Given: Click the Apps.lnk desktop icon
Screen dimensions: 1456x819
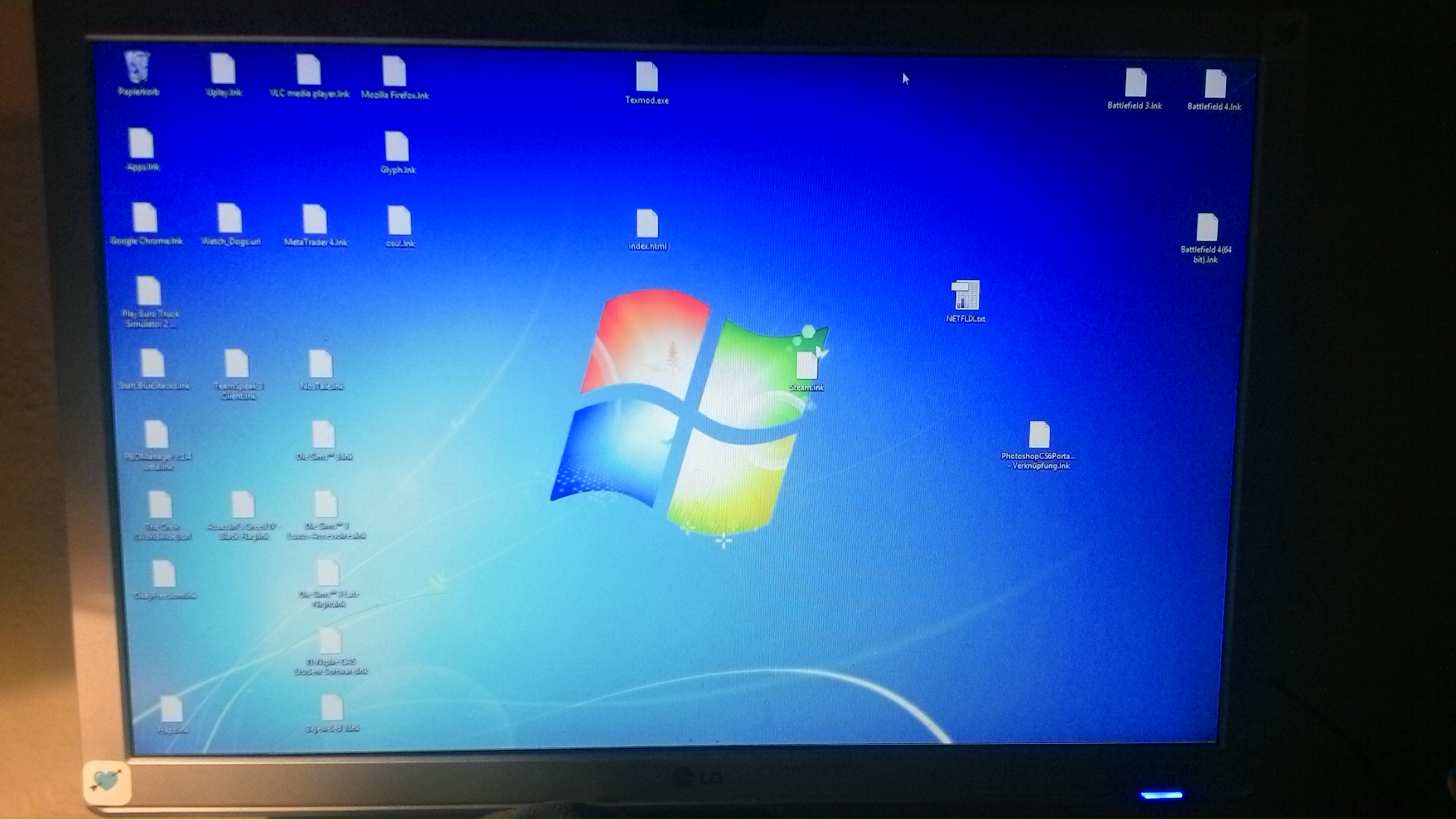Looking at the screenshot, I should tap(142, 145).
